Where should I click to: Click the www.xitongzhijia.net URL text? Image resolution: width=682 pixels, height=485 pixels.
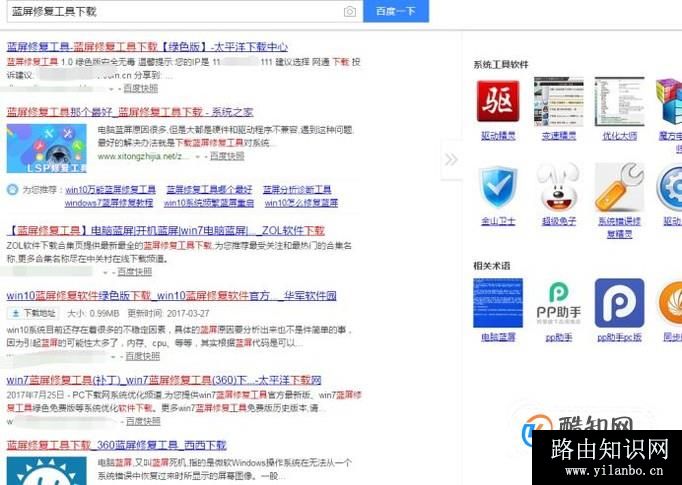pyautogui.click(x=144, y=156)
